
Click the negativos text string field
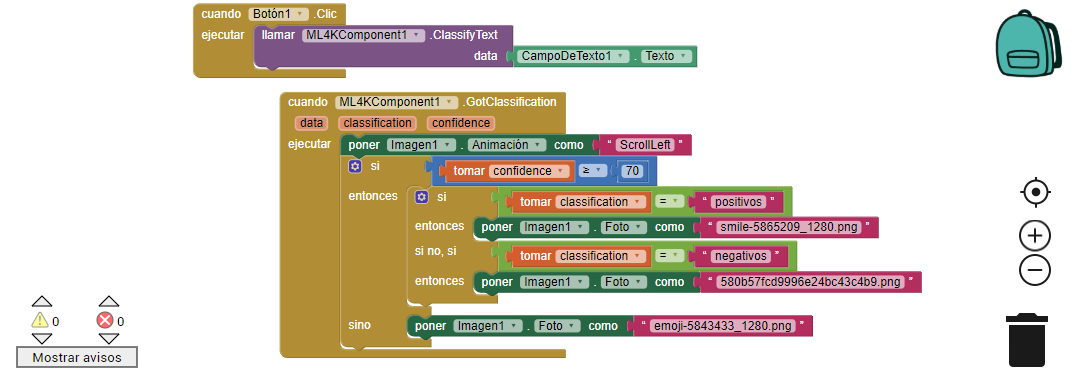pyautogui.click(x=740, y=256)
